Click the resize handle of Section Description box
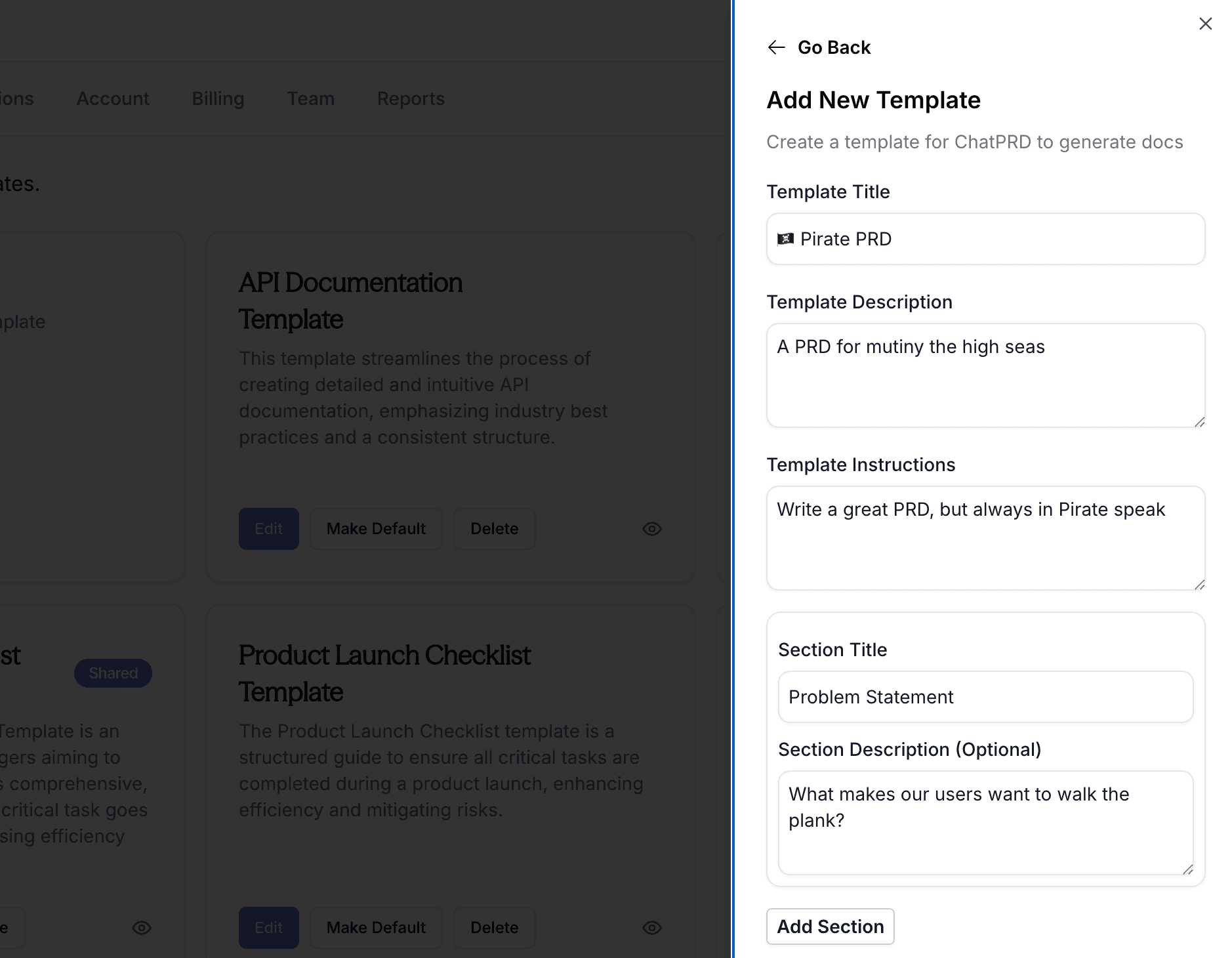Image resolution: width=1232 pixels, height=958 pixels. click(x=1188, y=870)
